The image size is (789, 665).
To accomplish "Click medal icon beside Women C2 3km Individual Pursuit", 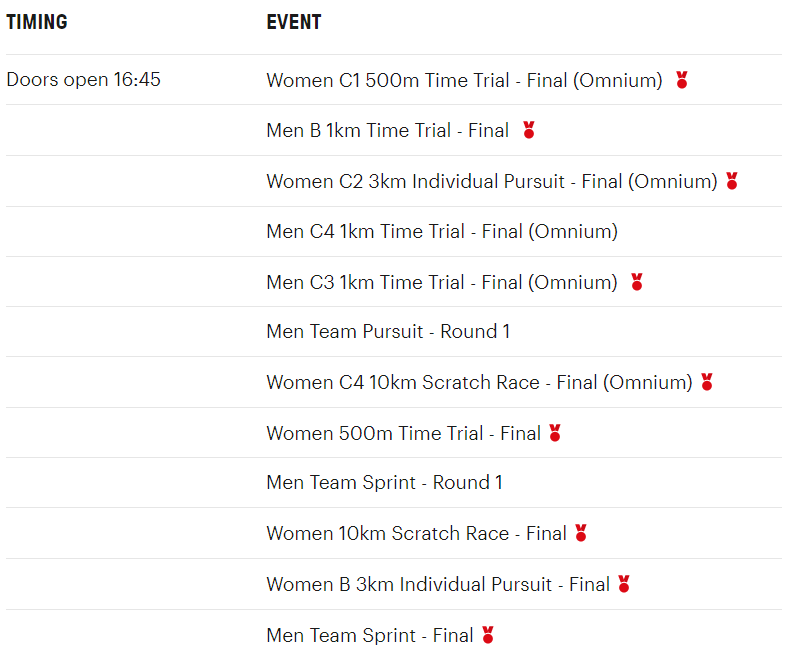I will (732, 181).
